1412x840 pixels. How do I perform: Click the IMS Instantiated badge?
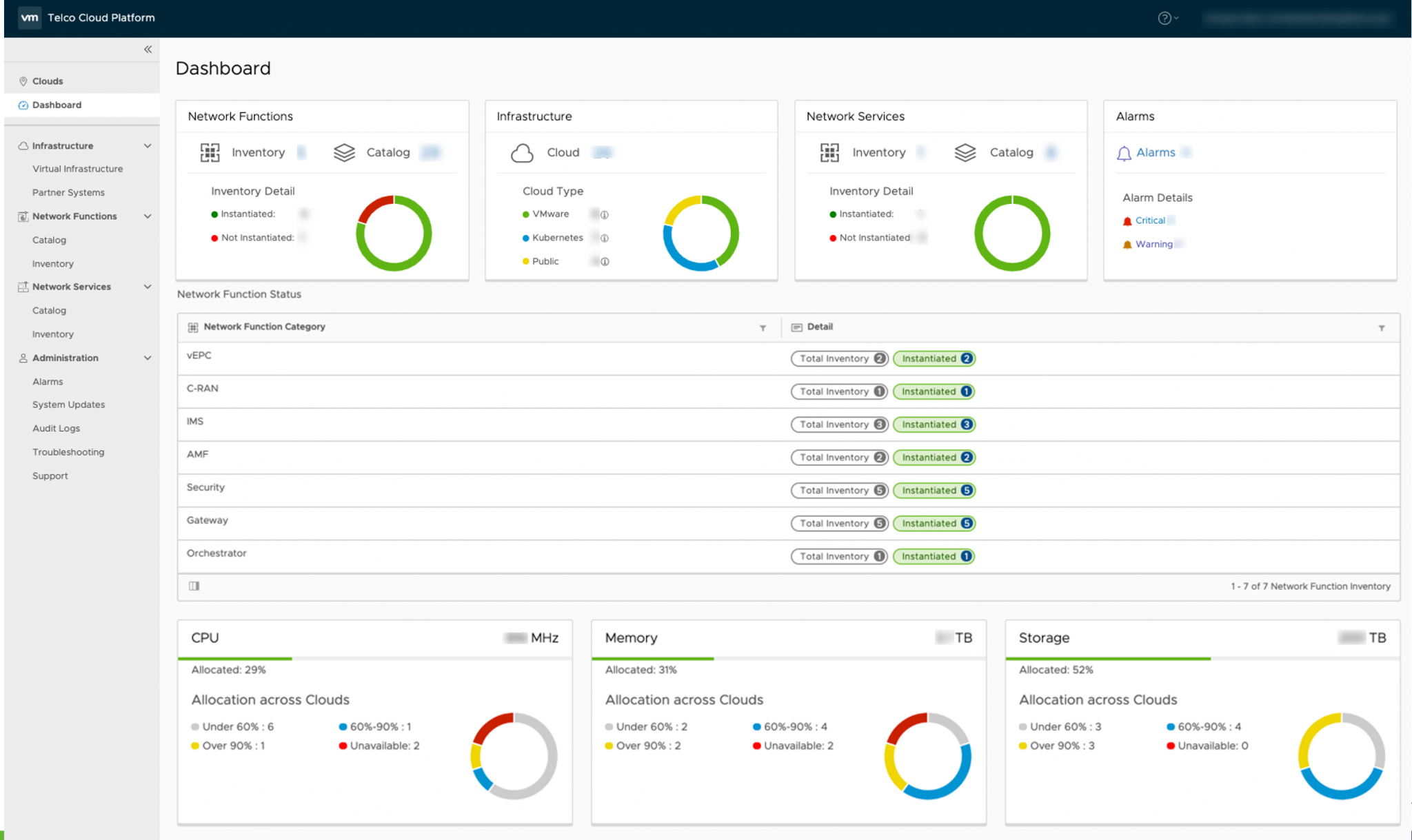pos(934,424)
